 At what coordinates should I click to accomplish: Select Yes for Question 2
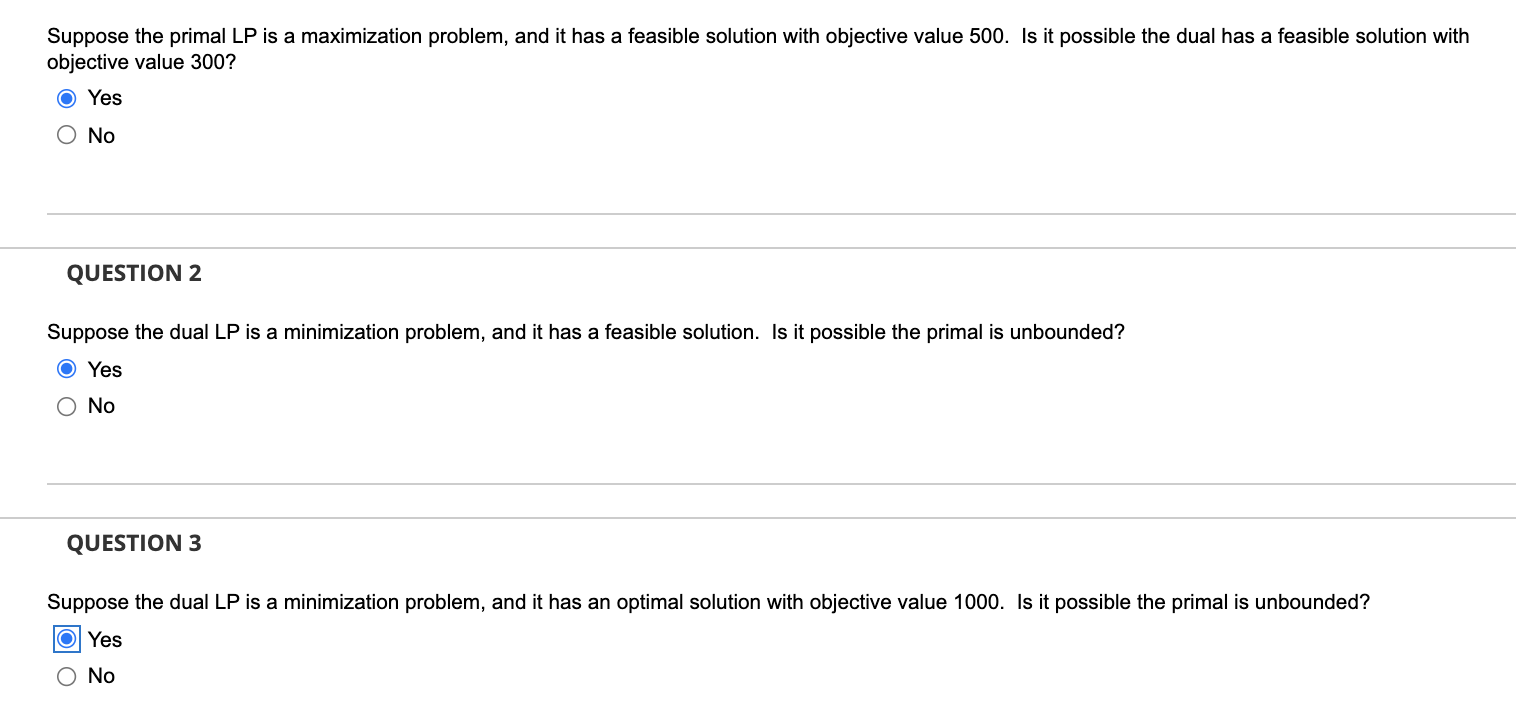66,369
